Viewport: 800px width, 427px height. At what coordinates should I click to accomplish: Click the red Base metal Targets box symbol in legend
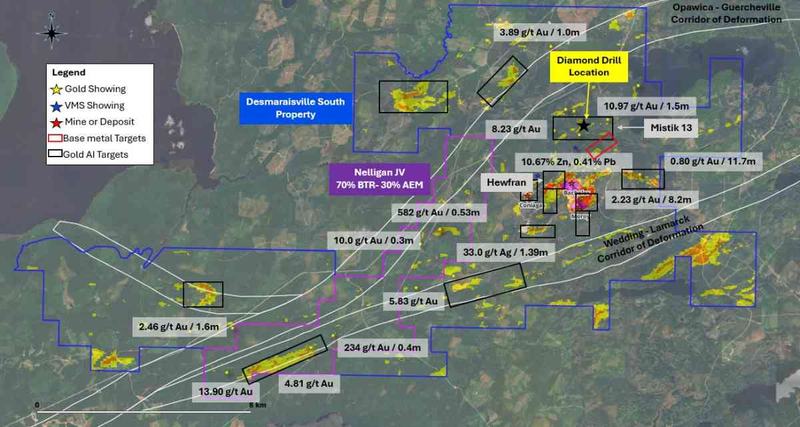56,138
